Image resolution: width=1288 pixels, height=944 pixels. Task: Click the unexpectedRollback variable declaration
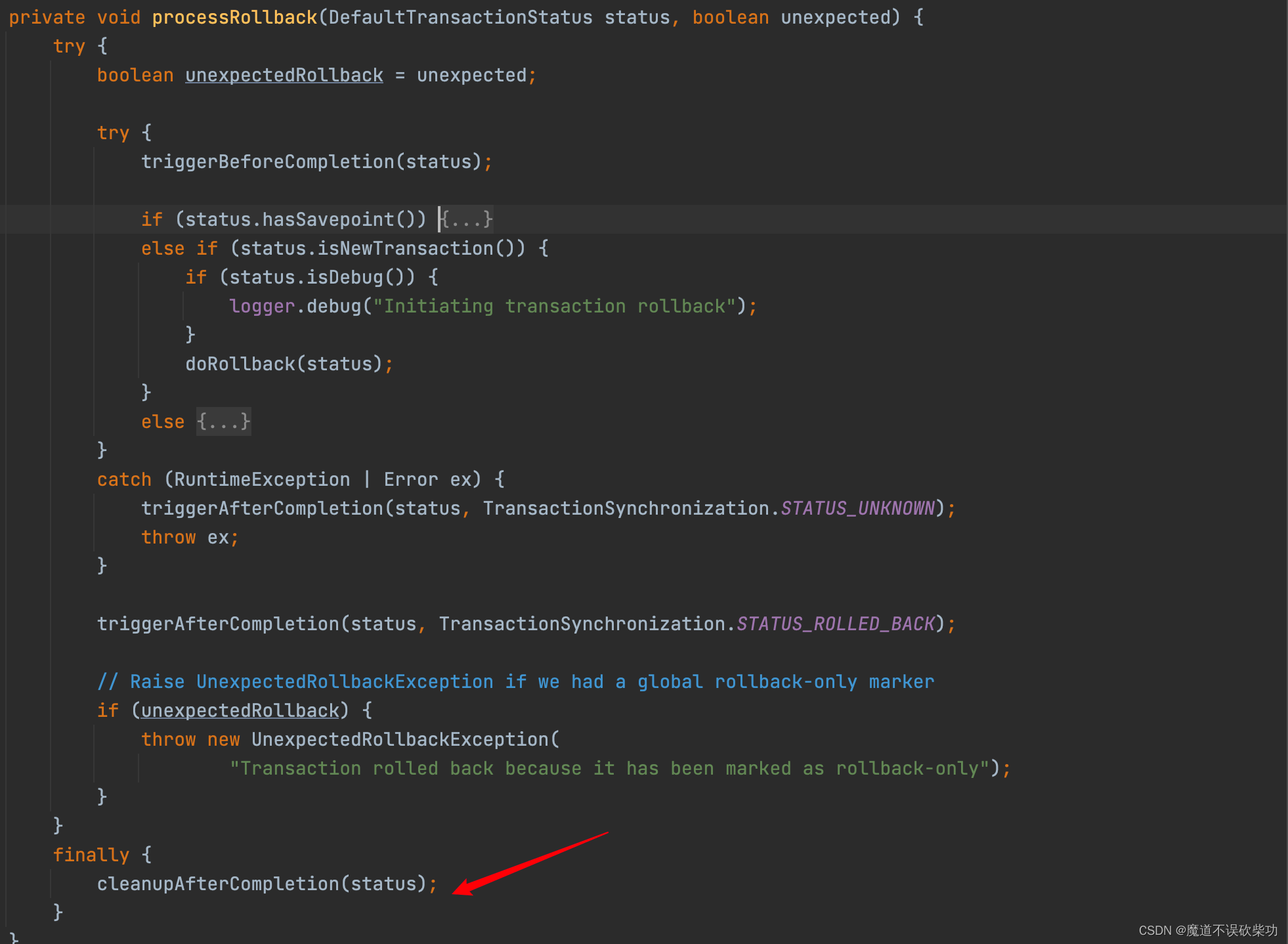284,75
